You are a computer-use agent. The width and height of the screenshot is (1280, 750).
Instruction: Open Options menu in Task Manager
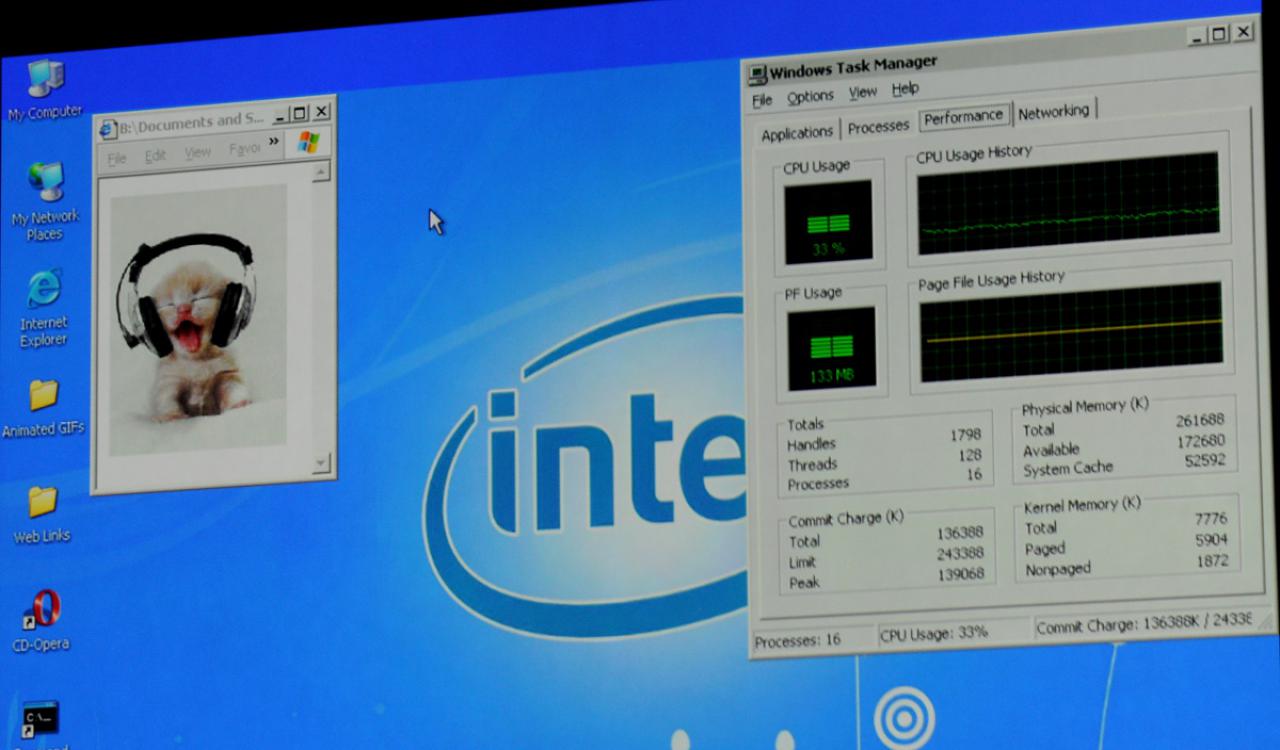point(810,97)
